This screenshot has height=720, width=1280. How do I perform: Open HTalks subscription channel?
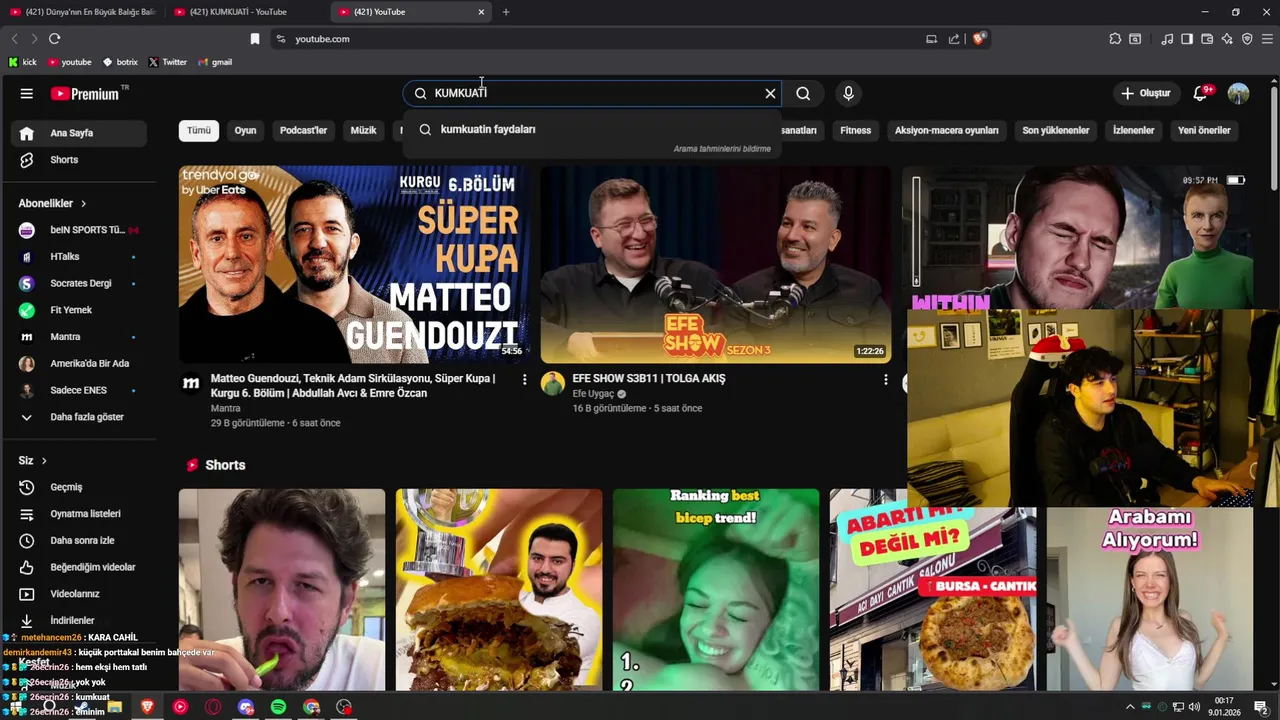pyautogui.click(x=78, y=257)
